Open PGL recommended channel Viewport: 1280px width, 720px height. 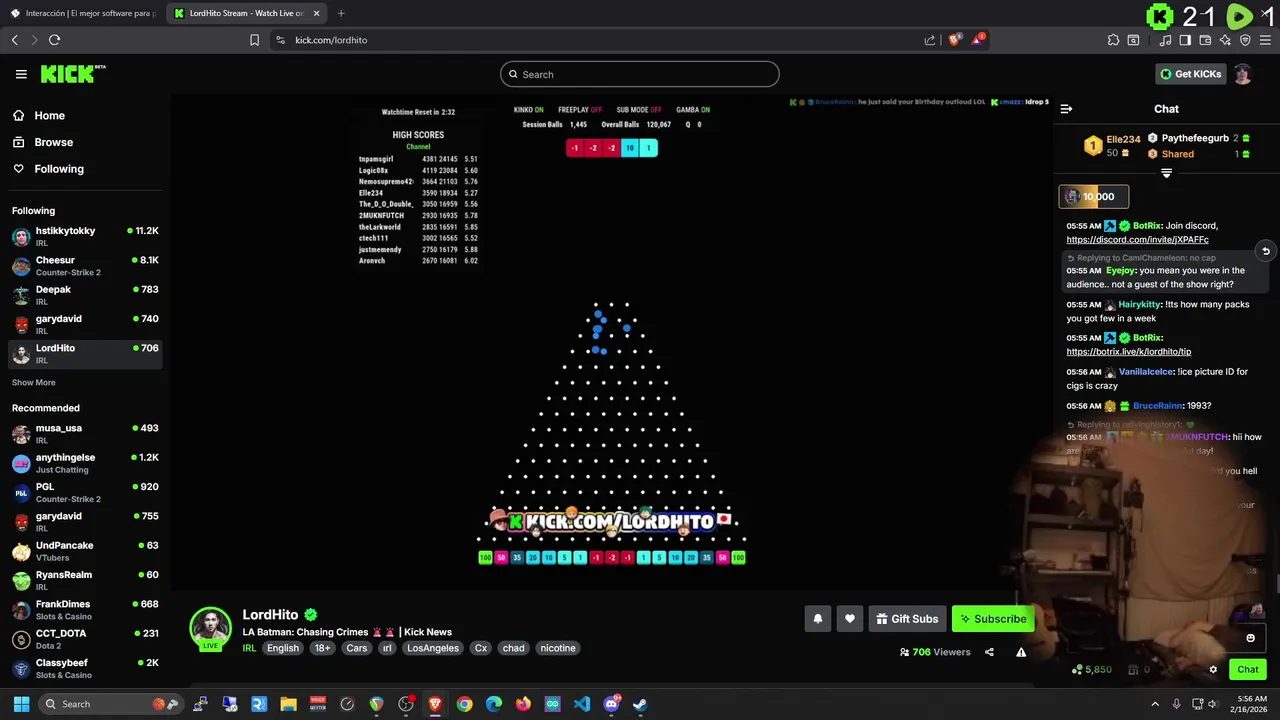[x=85, y=492]
